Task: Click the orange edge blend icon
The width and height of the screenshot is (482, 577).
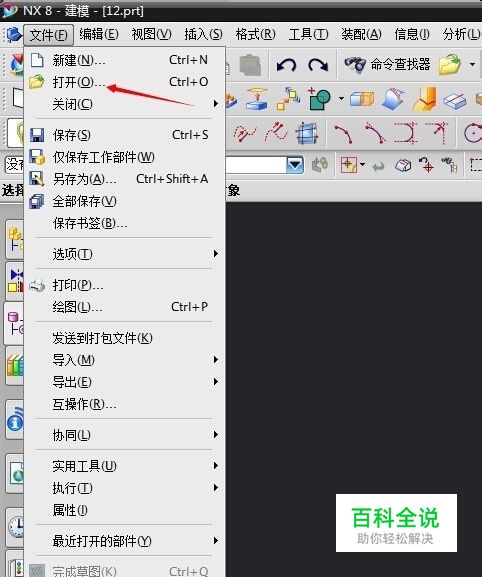Action: pos(424,99)
